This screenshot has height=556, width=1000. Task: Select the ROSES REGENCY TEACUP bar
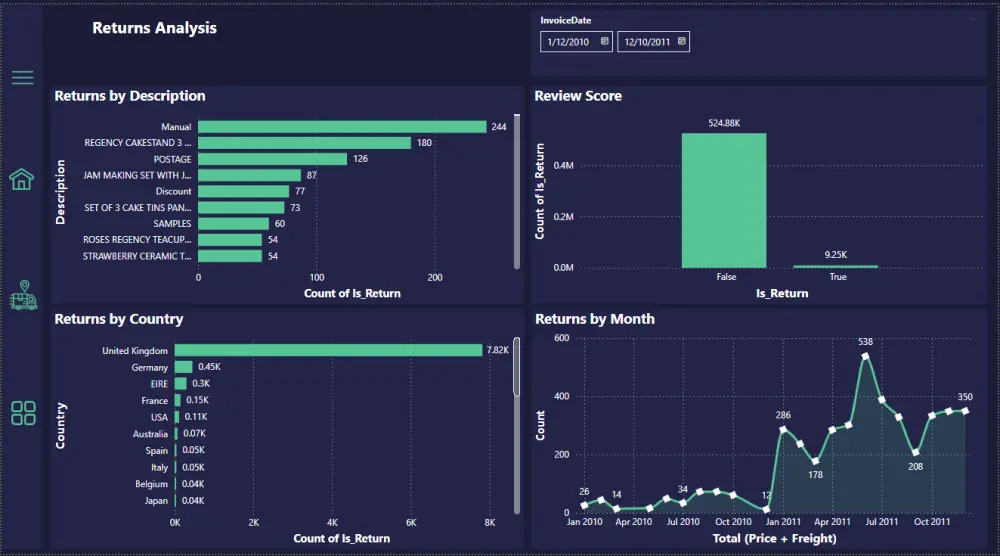[x=230, y=240]
